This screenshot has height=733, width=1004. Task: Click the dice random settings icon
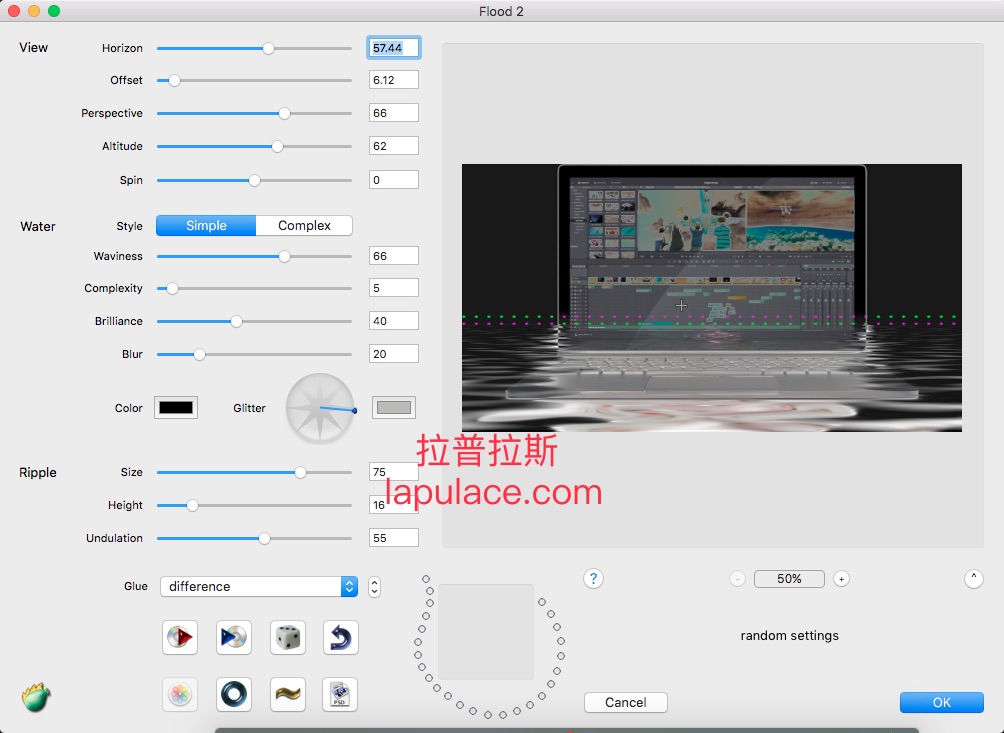click(287, 637)
